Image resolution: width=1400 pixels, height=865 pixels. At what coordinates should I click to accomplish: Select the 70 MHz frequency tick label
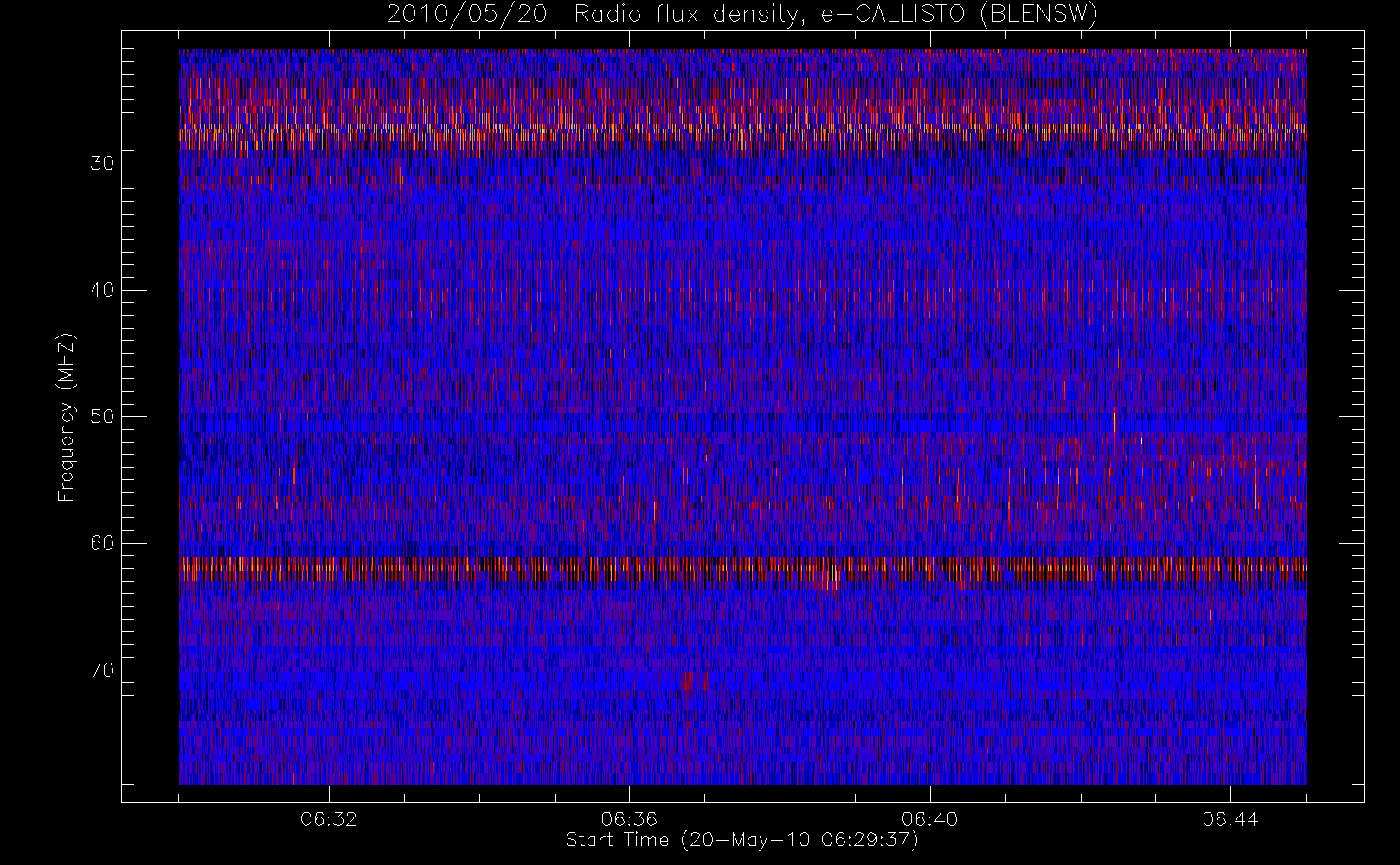click(x=101, y=670)
